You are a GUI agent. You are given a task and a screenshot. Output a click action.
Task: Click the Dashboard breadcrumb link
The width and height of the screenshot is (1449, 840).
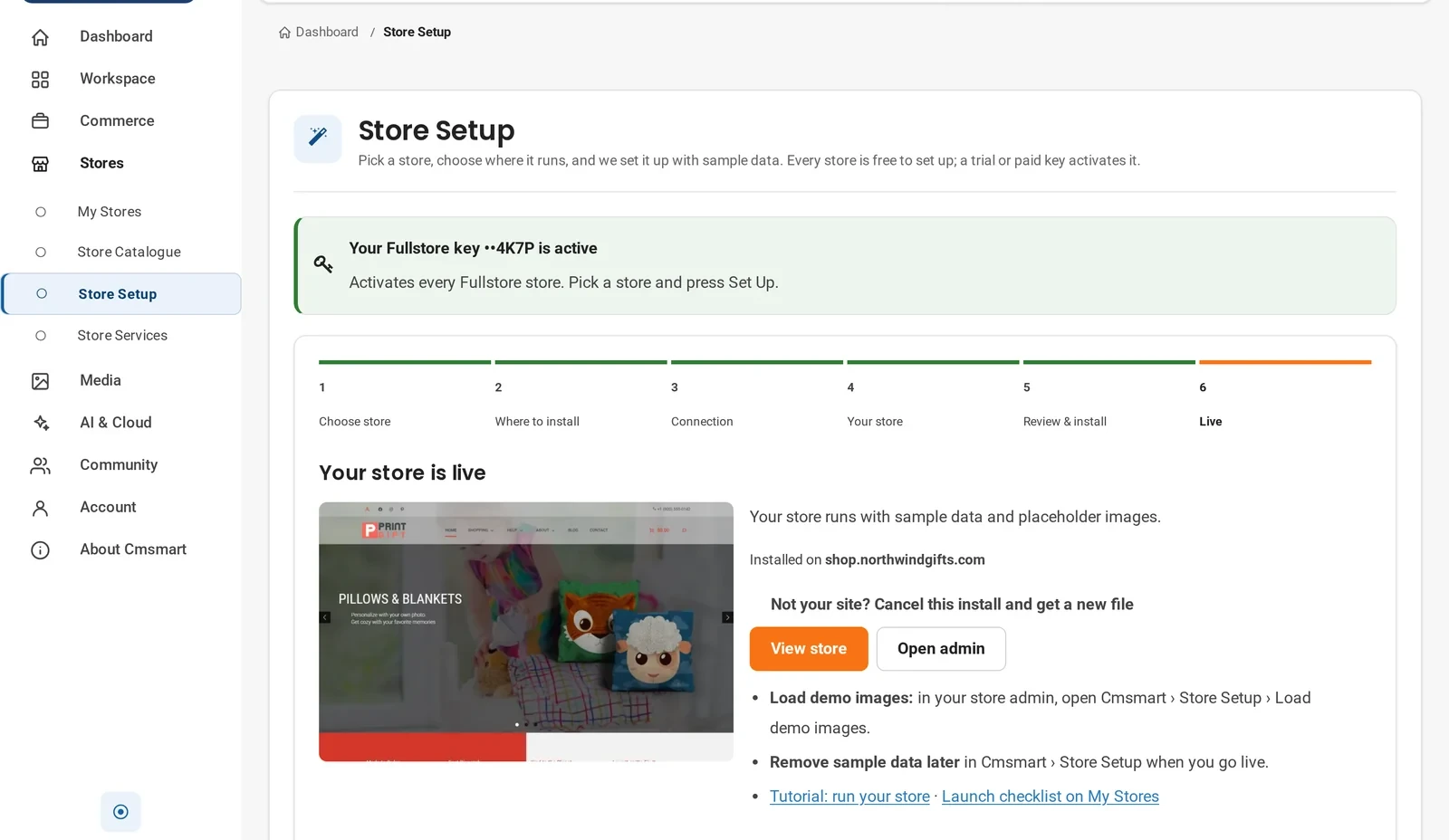pyautogui.click(x=327, y=33)
